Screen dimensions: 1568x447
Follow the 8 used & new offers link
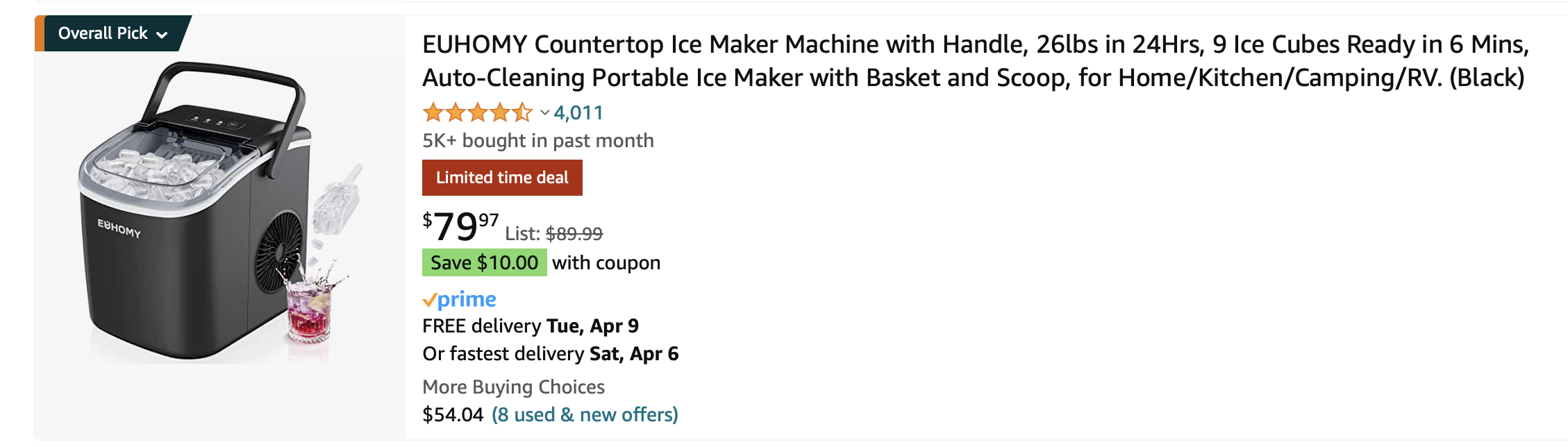(585, 414)
